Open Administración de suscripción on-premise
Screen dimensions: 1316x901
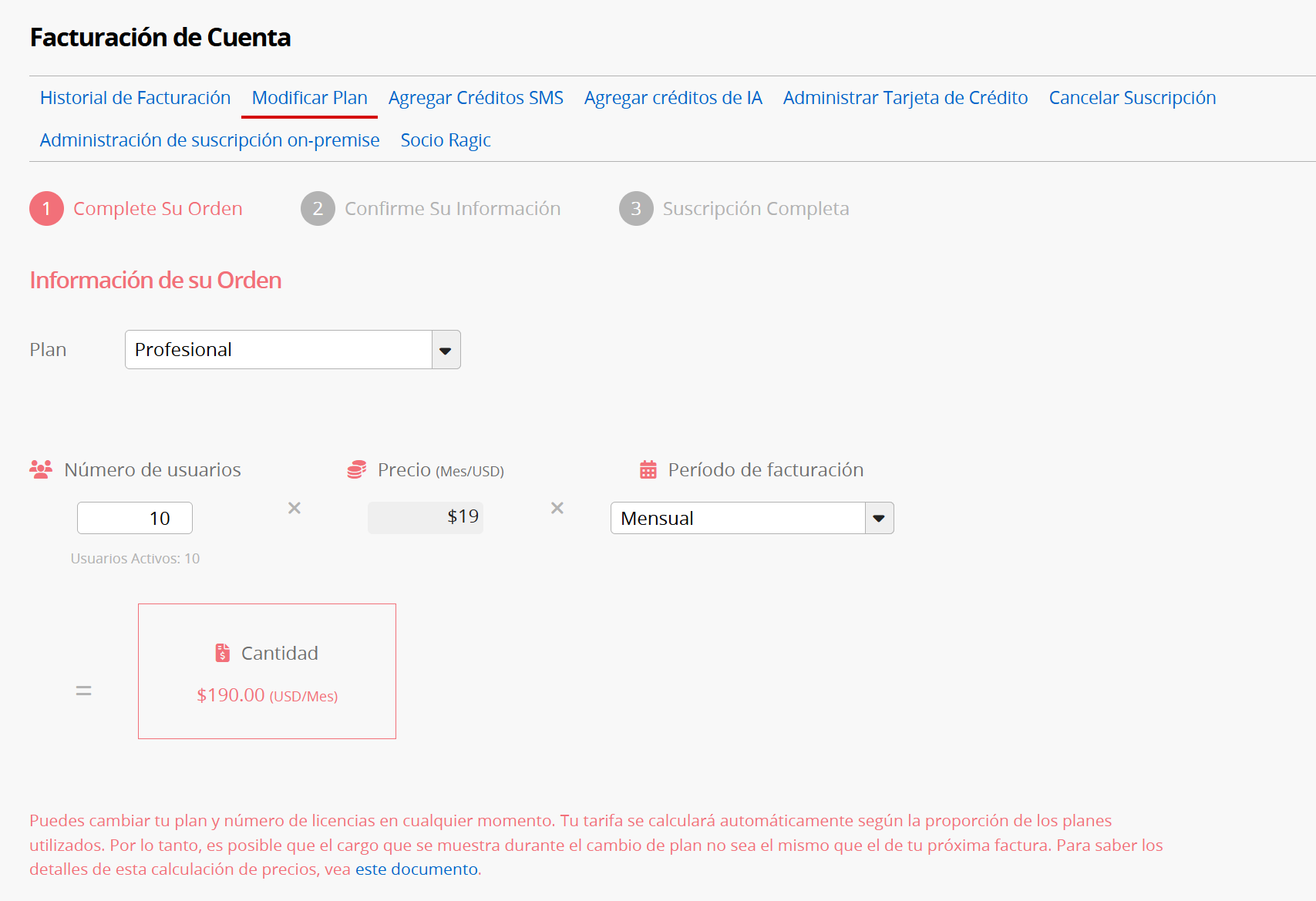point(210,140)
